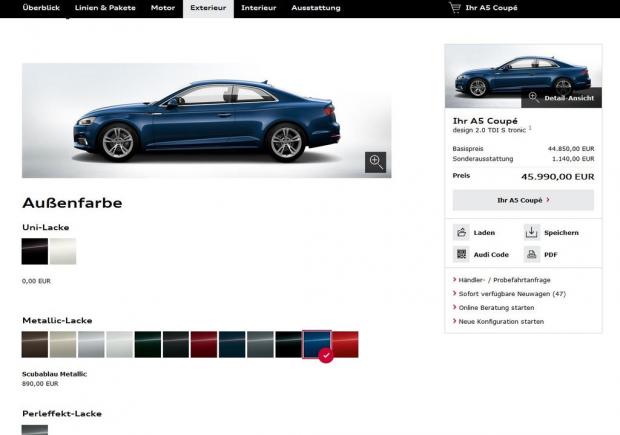Open the Linien & Pakete tab
Viewport: 620px width, 435px height.
tap(106, 8)
